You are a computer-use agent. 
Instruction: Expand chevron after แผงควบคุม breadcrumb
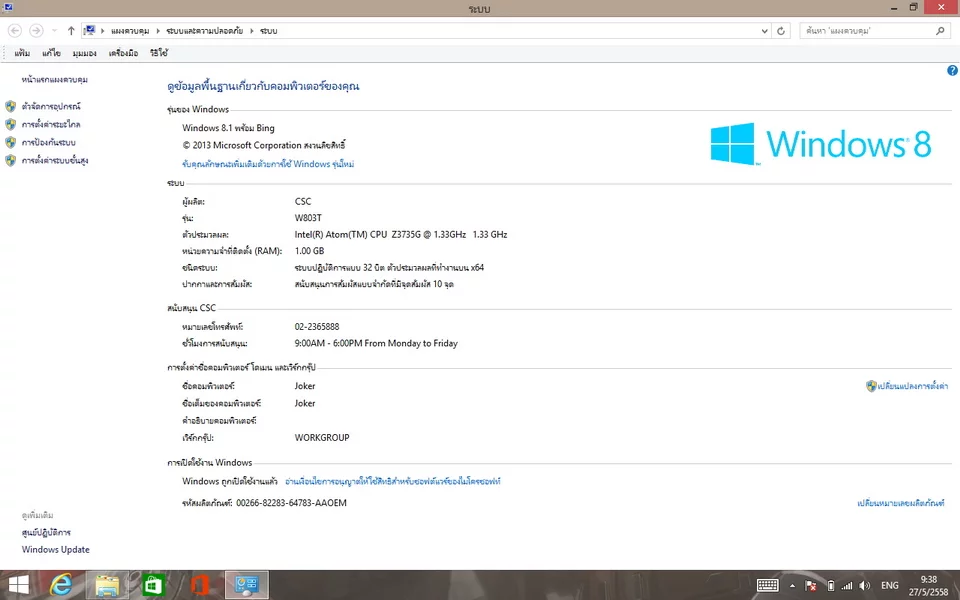157,31
